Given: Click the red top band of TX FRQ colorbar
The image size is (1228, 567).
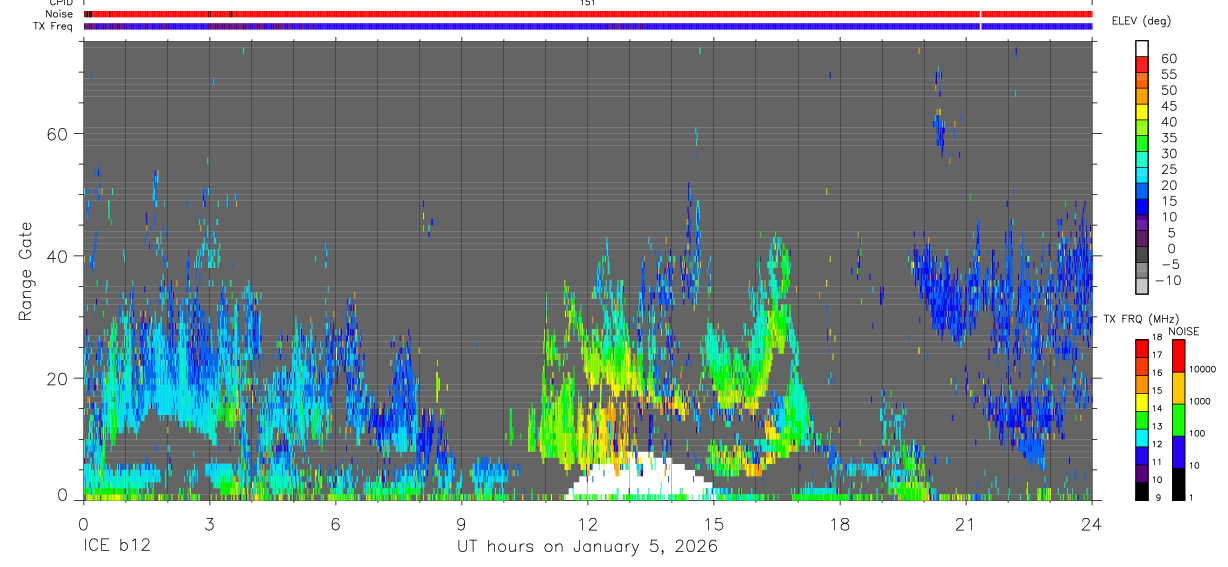Looking at the screenshot, I should 1142,348.
